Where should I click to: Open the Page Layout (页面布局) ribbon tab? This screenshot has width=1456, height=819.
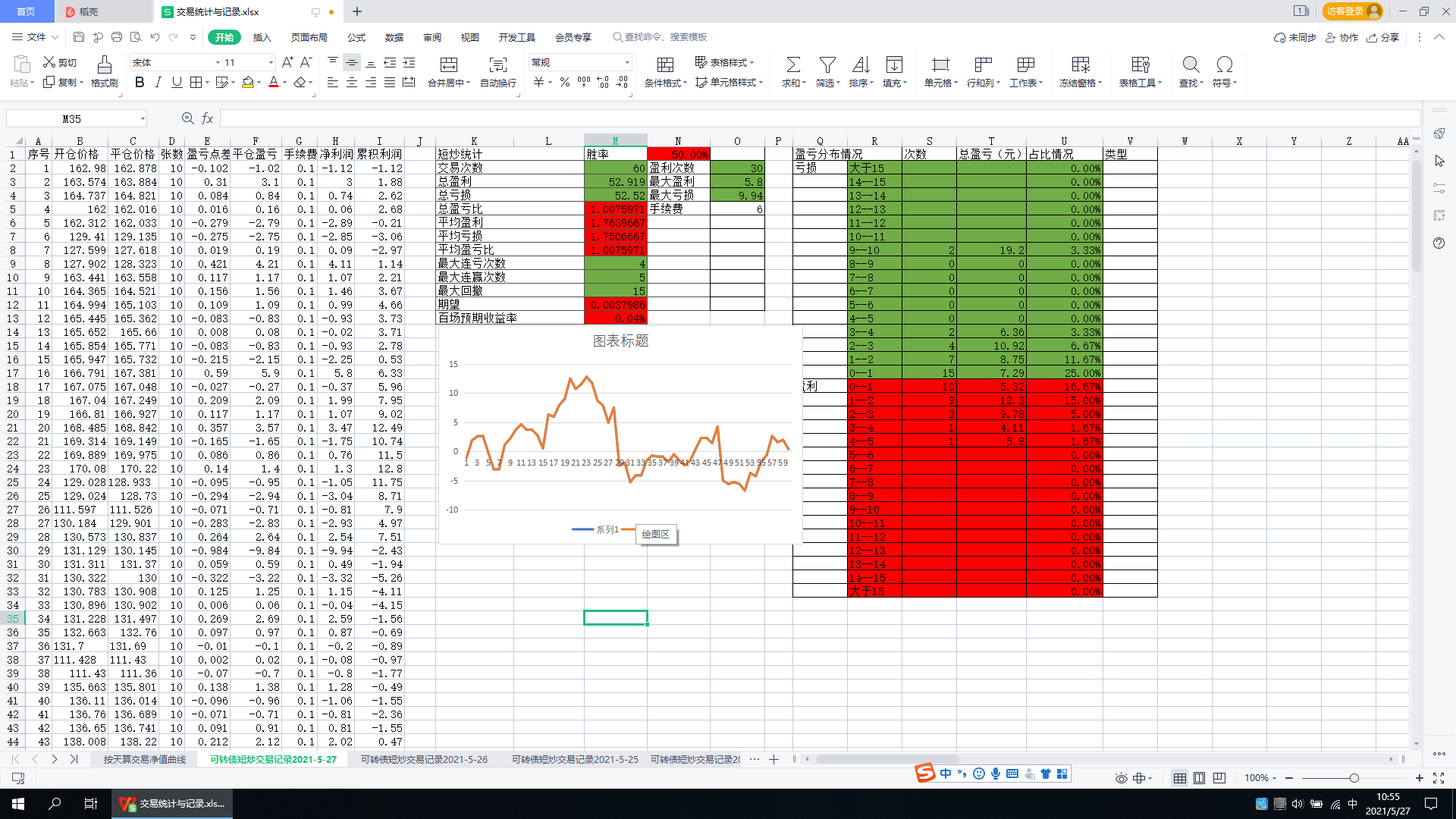tap(309, 37)
